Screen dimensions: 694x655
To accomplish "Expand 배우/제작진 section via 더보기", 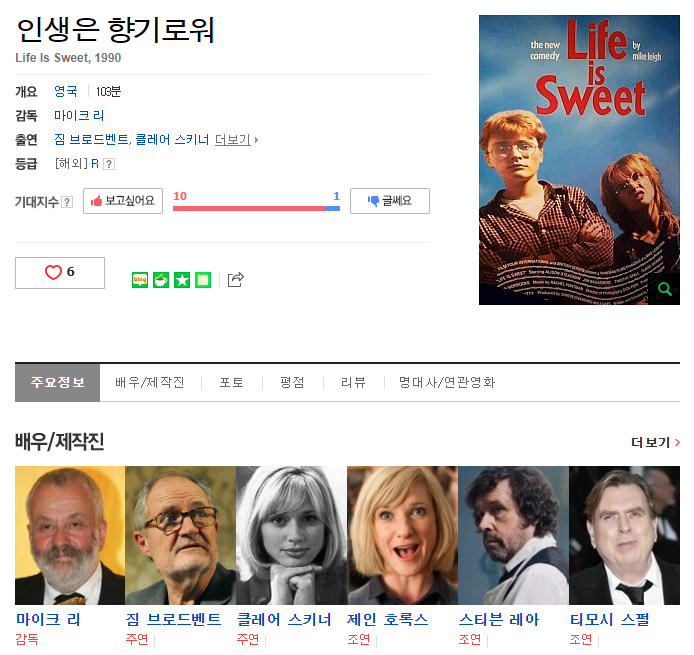I will coord(655,442).
